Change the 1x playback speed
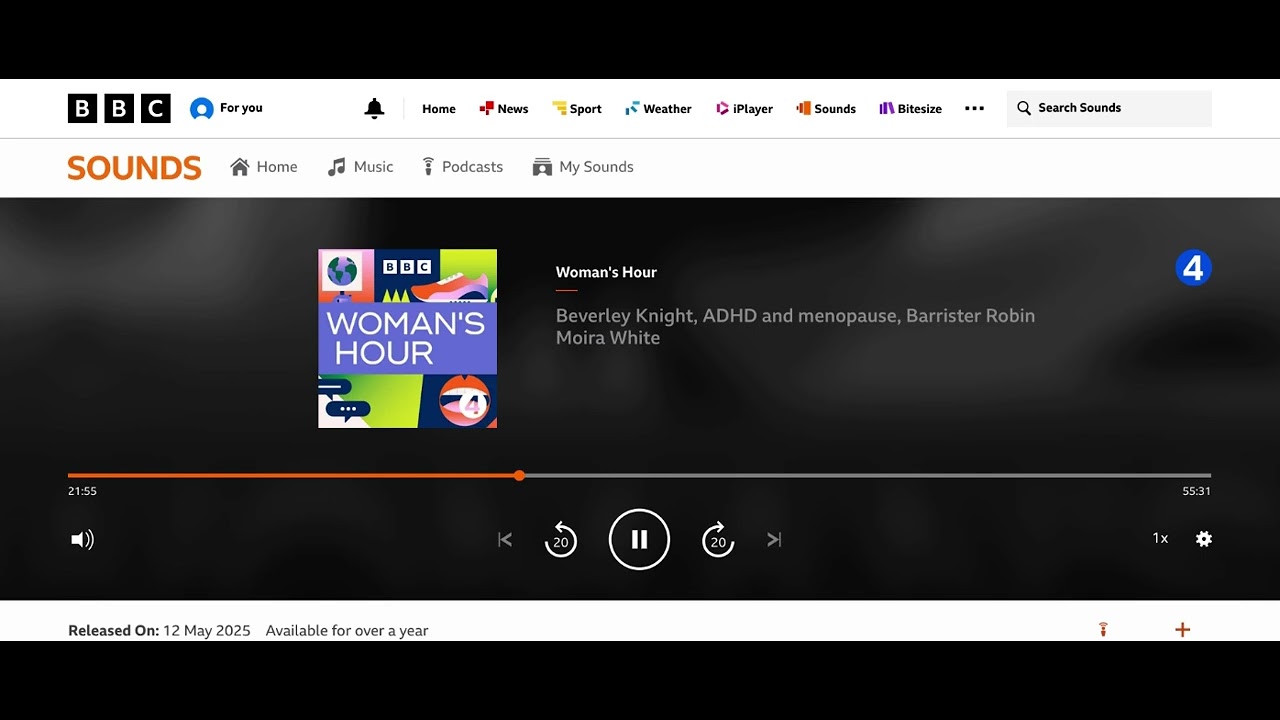This screenshot has height=720, width=1280. 1160,539
